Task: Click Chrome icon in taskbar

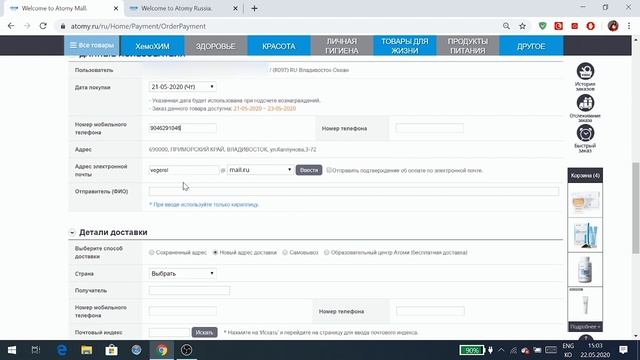Action: click(x=162, y=350)
